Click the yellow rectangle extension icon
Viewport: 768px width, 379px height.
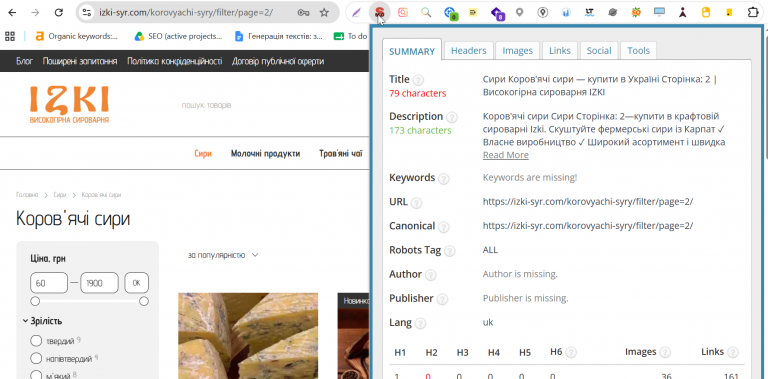coord(729,13)
